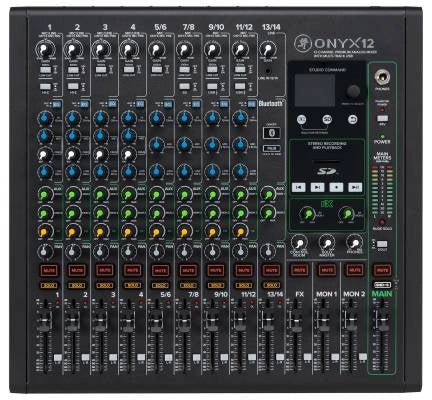This screenshot has height=400, width=432.
Task: Click the Studio Command push-to-select encoder
Action: click(x=353, y=91)
